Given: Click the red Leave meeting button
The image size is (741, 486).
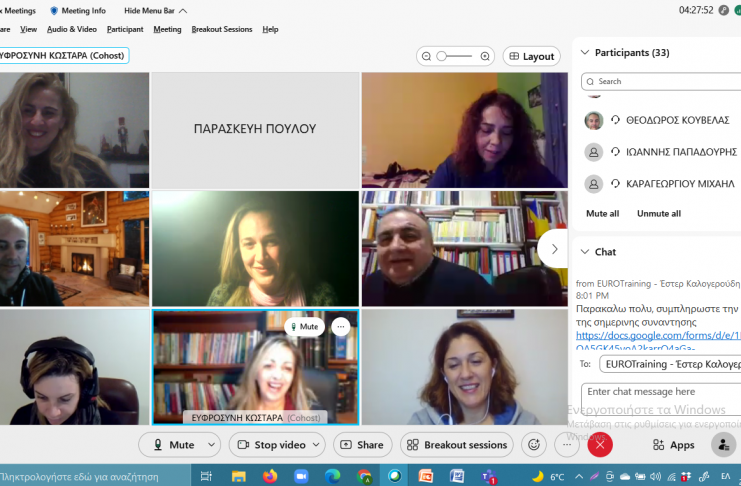Looking at the screenshot, I should (600, 445).
